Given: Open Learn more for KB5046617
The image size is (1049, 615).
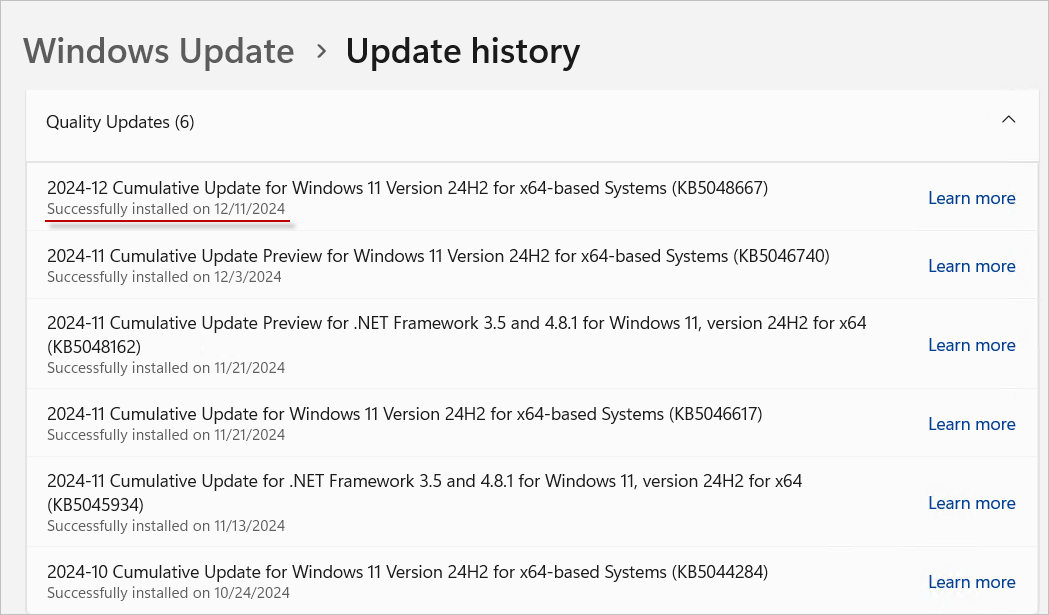Looking at the screenshot, I should pos(971,424).
